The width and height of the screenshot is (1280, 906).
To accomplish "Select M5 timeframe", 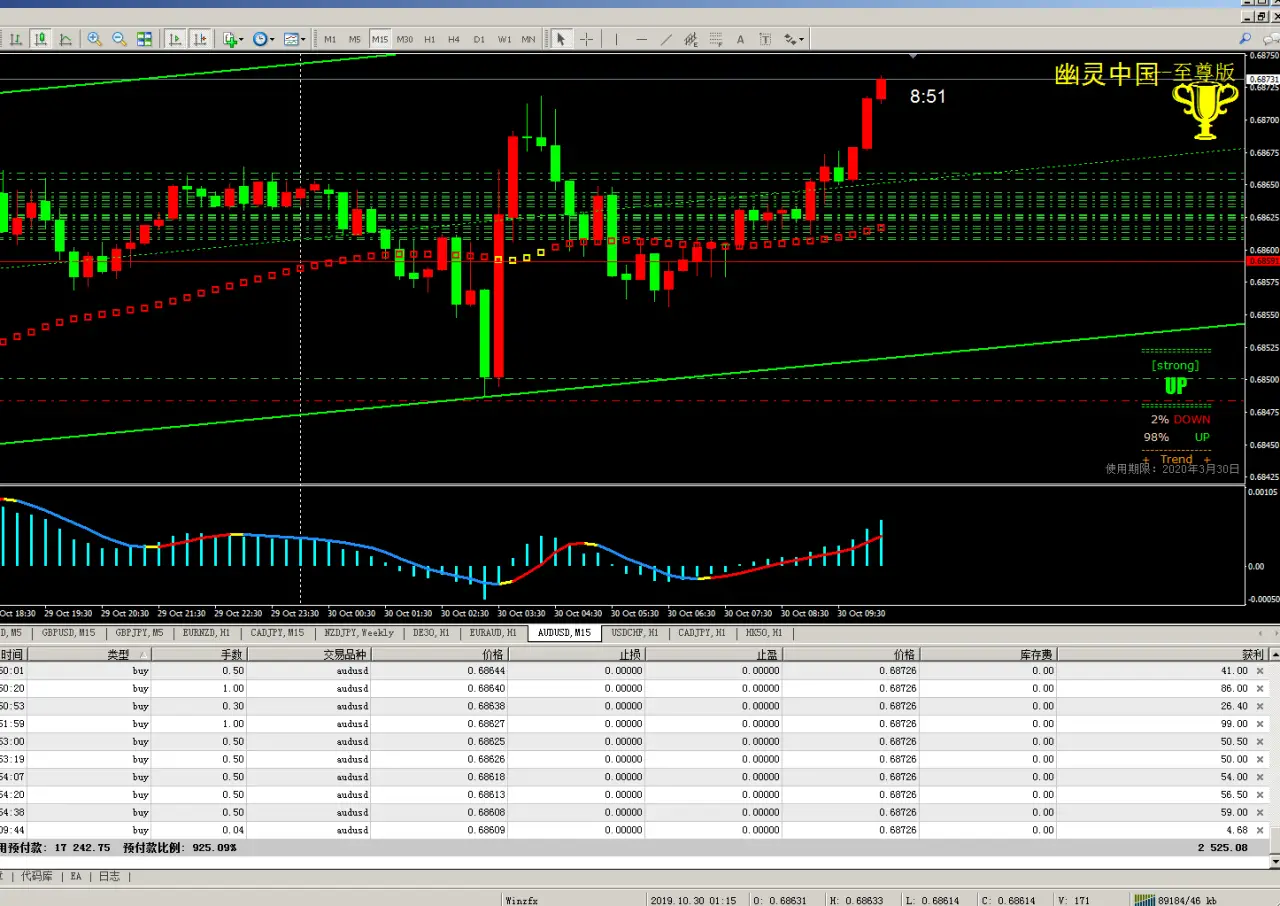I will pyautogui.click(x=355, y=39).
